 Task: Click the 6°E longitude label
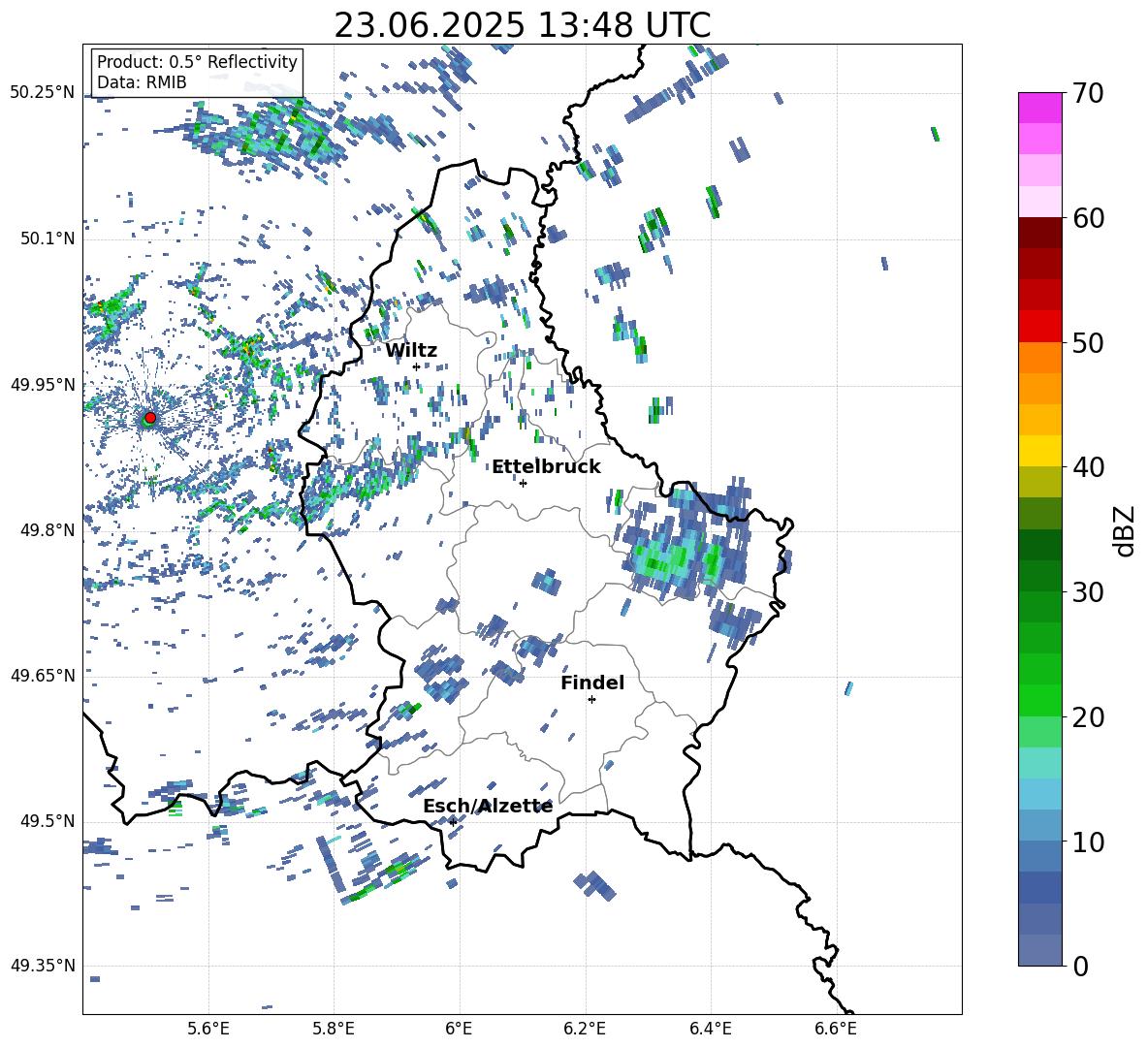point(459,1029)
